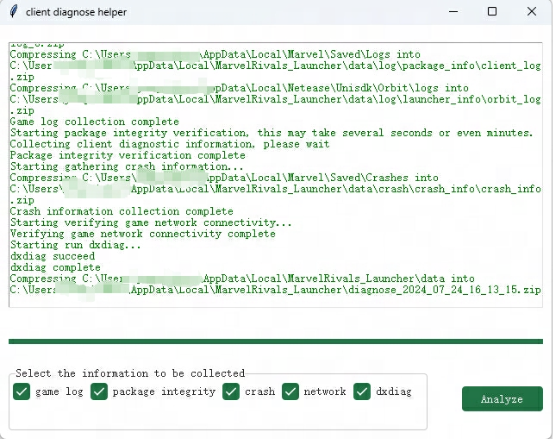Click the log line "Game log collection complete"

[x=95, y=122]
